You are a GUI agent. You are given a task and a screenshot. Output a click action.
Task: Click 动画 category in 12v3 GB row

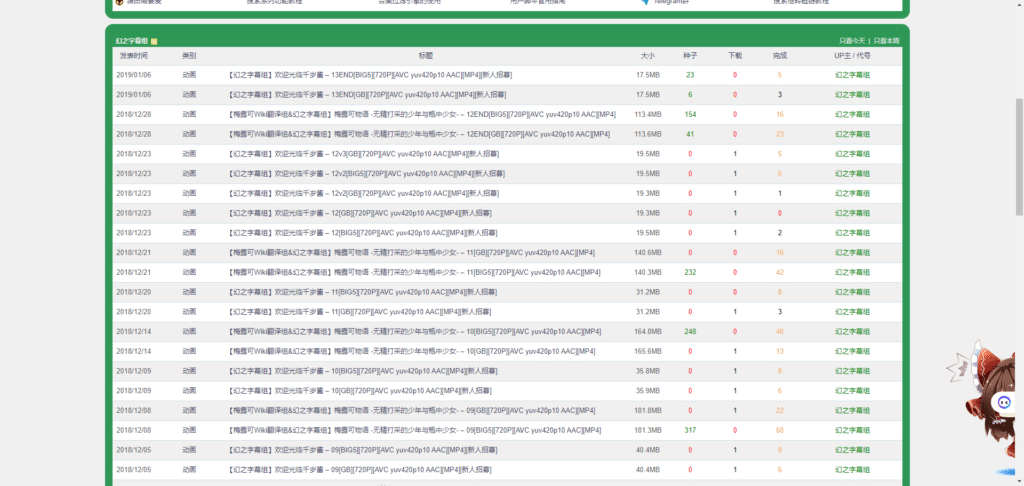coord(189,154)
